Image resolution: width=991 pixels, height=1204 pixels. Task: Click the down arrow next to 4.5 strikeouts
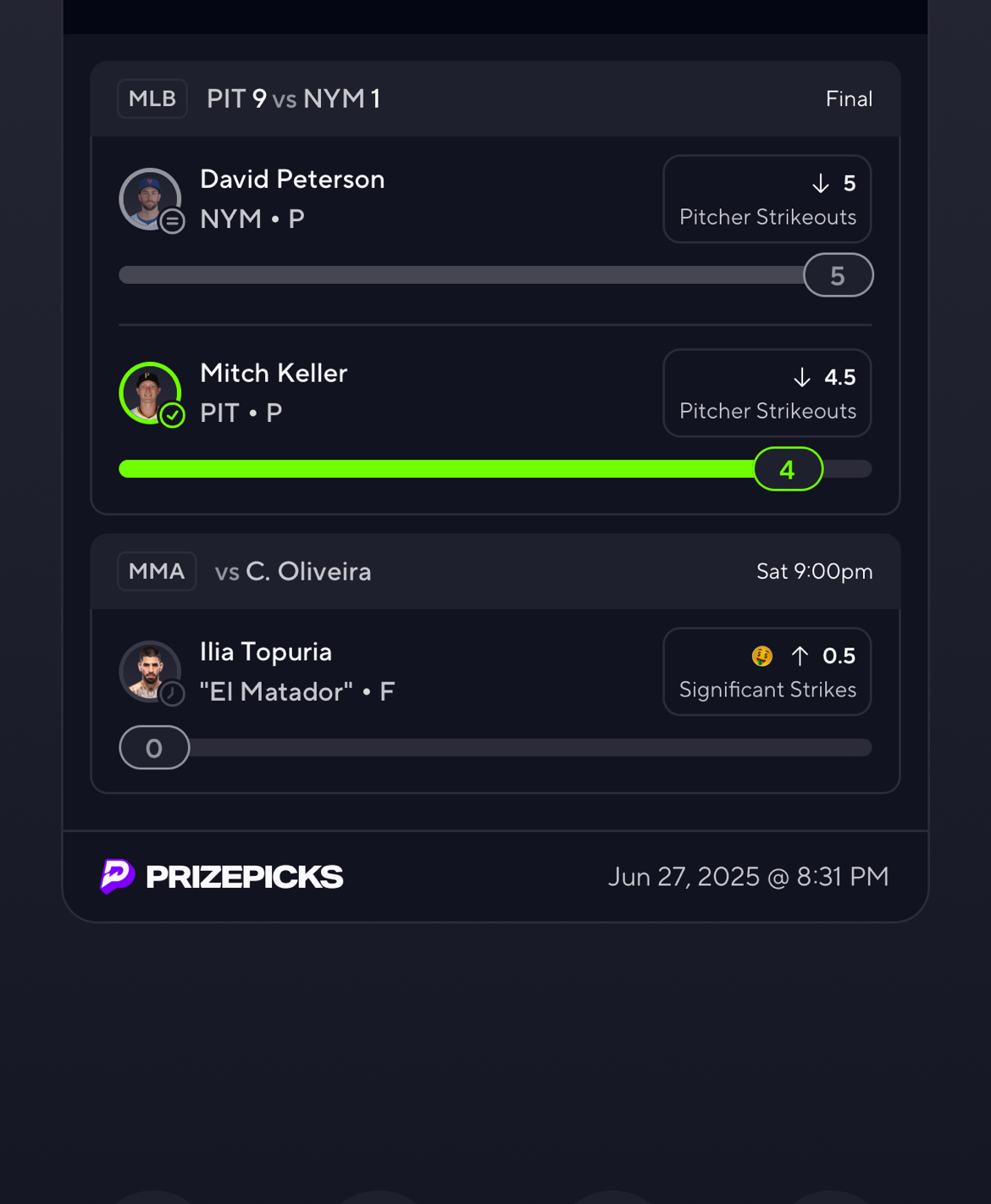(x=801, y=378)
